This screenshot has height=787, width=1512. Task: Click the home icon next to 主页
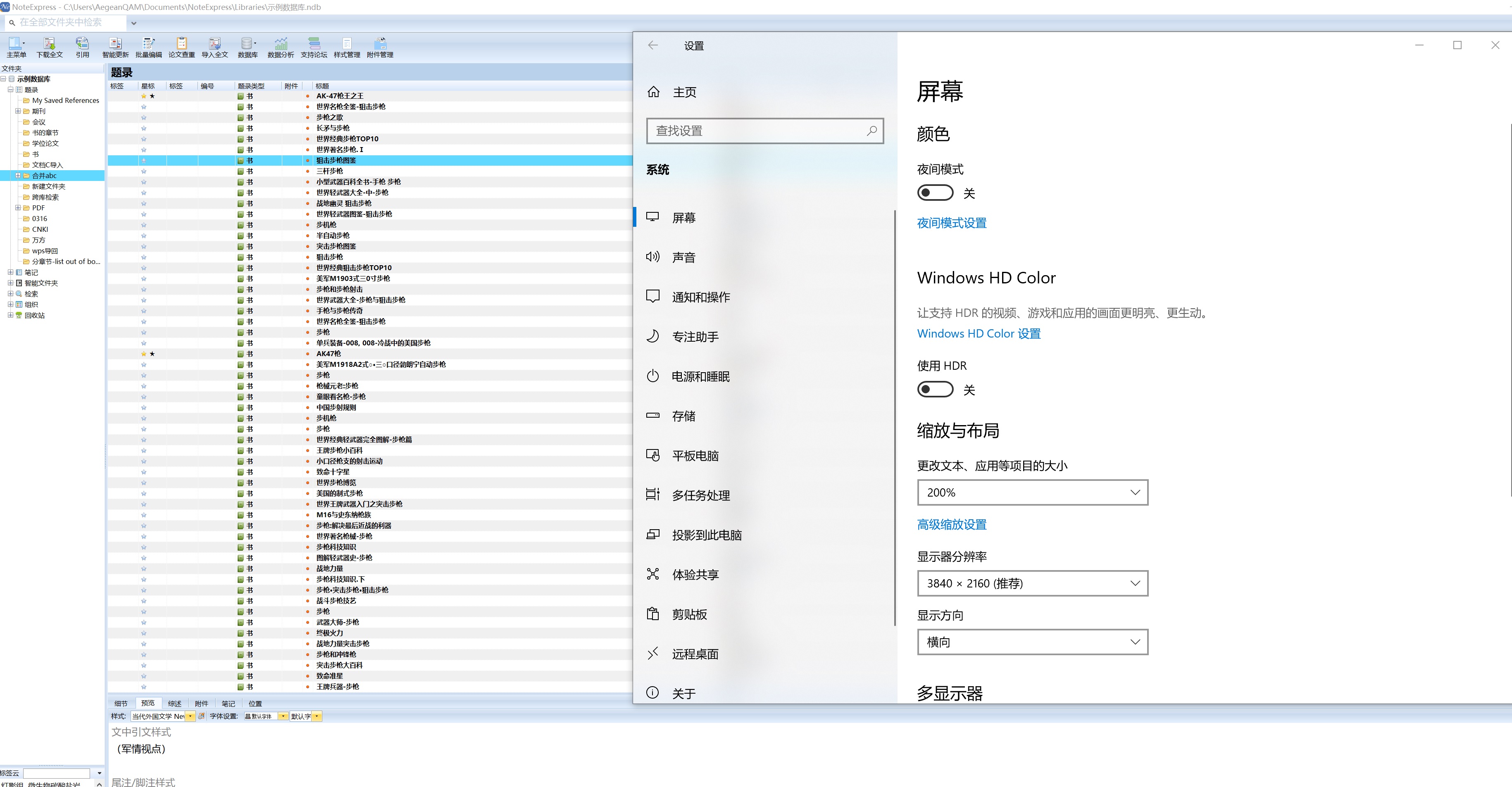click(x=653, y=92)
